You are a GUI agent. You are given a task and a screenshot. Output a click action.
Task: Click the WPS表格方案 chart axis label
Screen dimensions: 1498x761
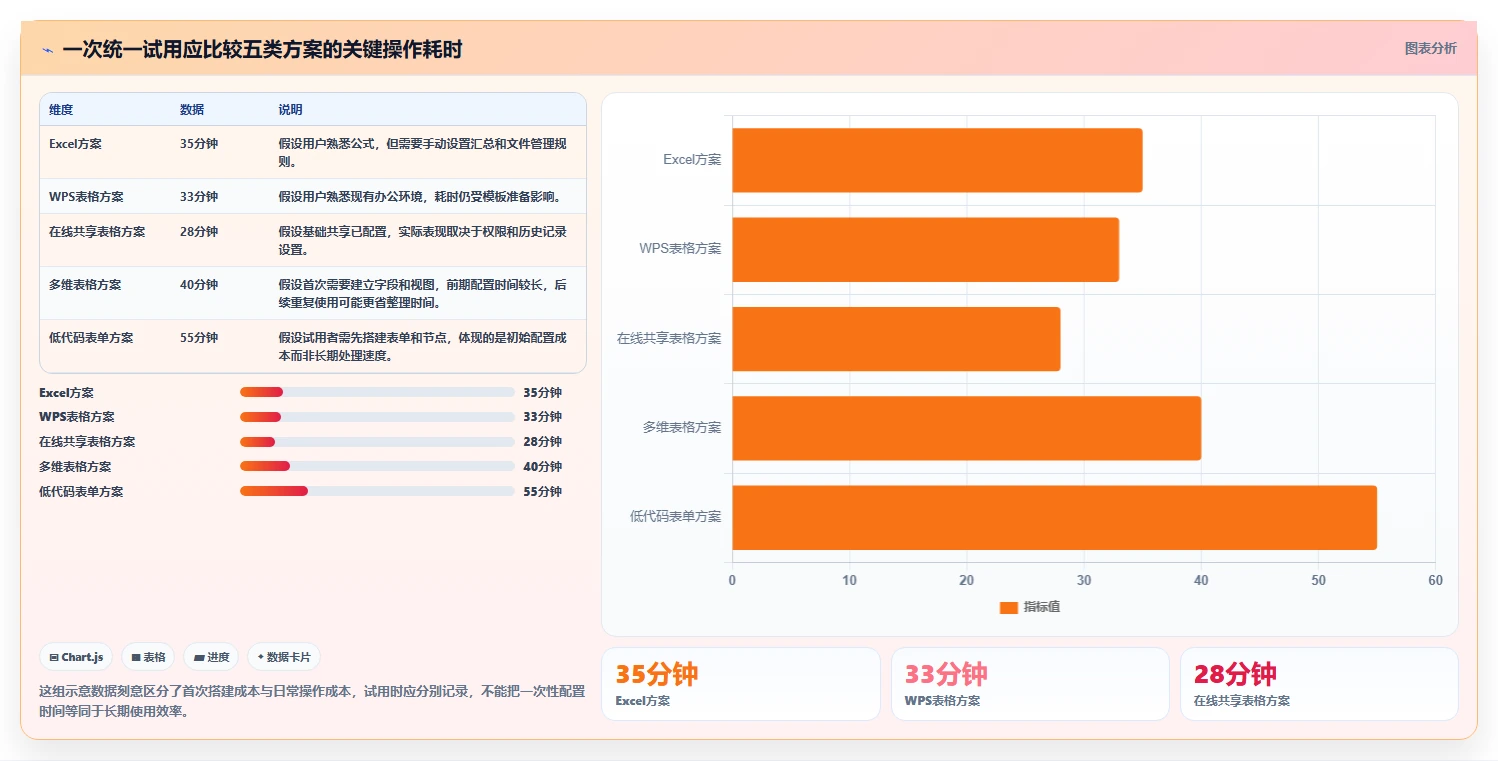680,249
